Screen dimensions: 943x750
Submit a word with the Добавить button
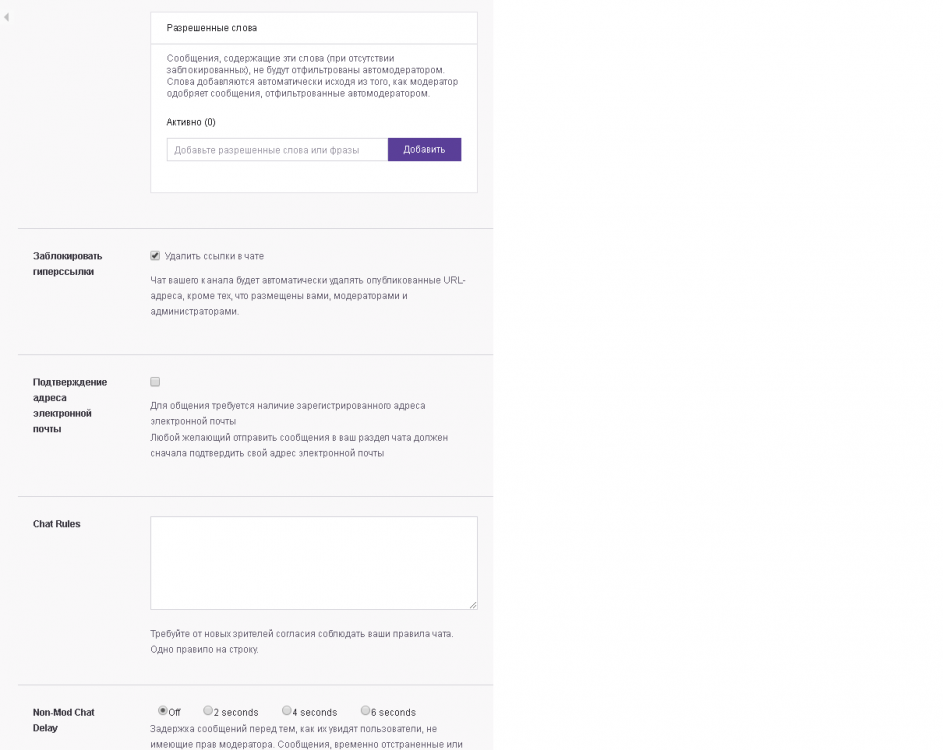click(424, 148)
